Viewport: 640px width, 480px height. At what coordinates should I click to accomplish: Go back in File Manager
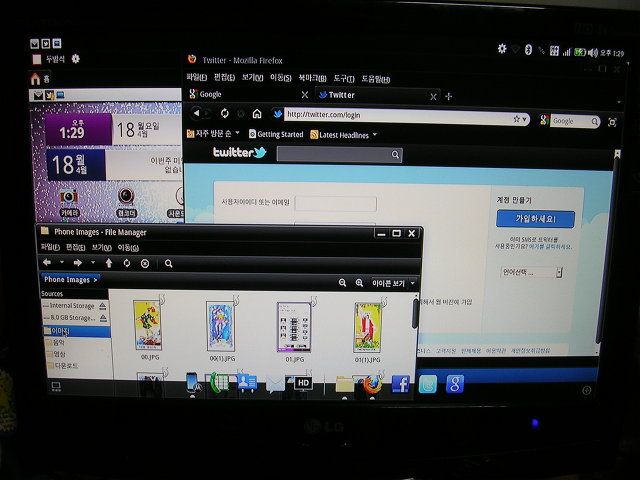pyautogui.click(x=47, y=262)
